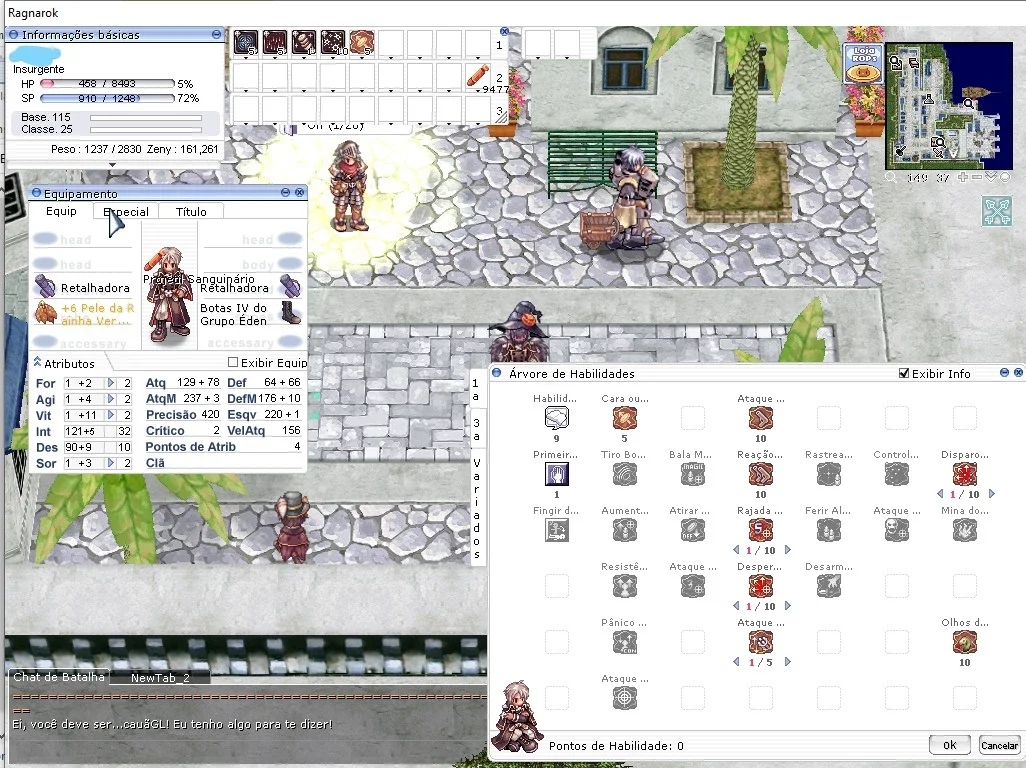Select the Tiro Bo... skill icon
Viewport: 1026px width, 768px height.
(625, 474)
